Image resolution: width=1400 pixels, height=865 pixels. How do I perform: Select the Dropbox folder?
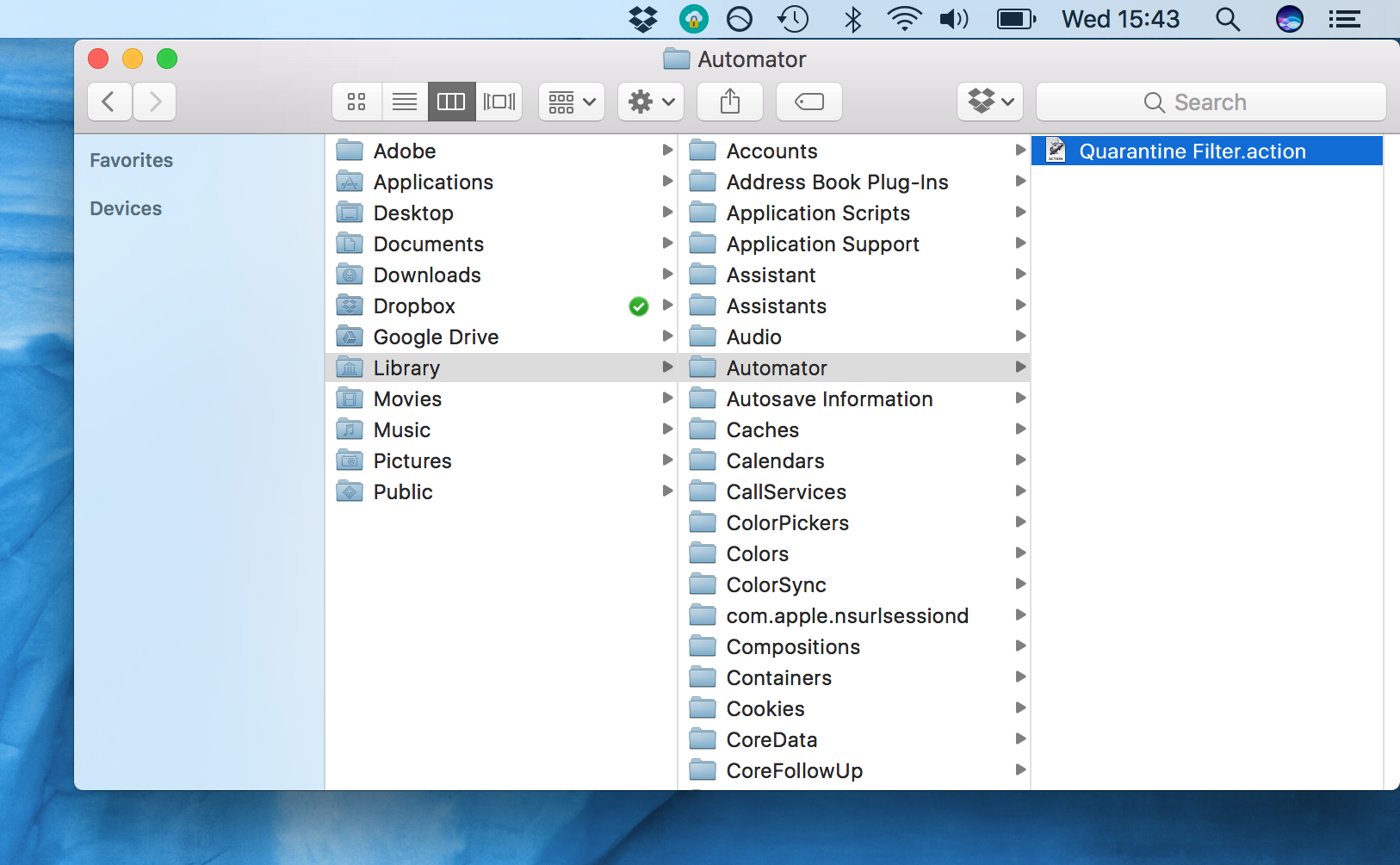click(x=502, y=306)
